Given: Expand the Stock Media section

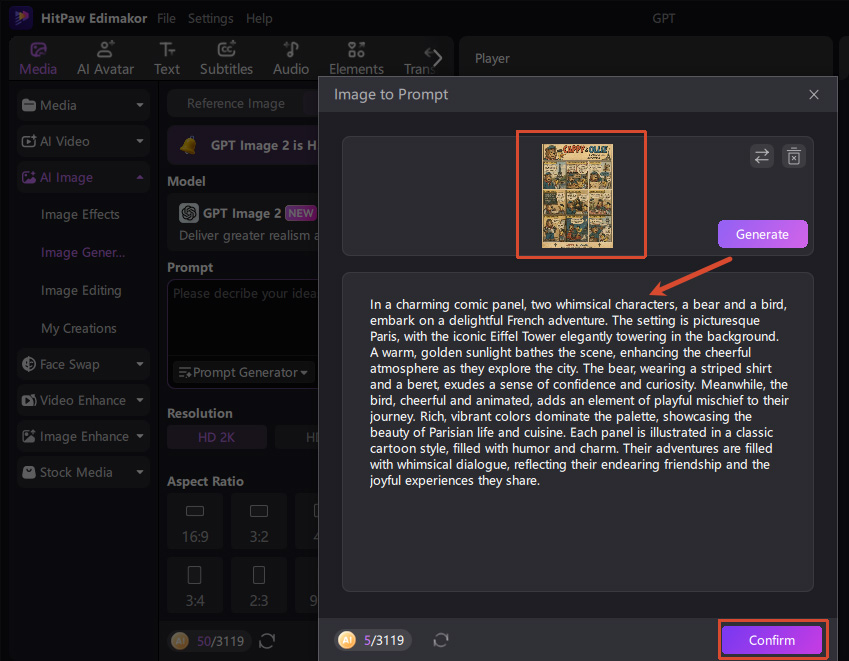Looking at the screenshot, I should [83, 473].
